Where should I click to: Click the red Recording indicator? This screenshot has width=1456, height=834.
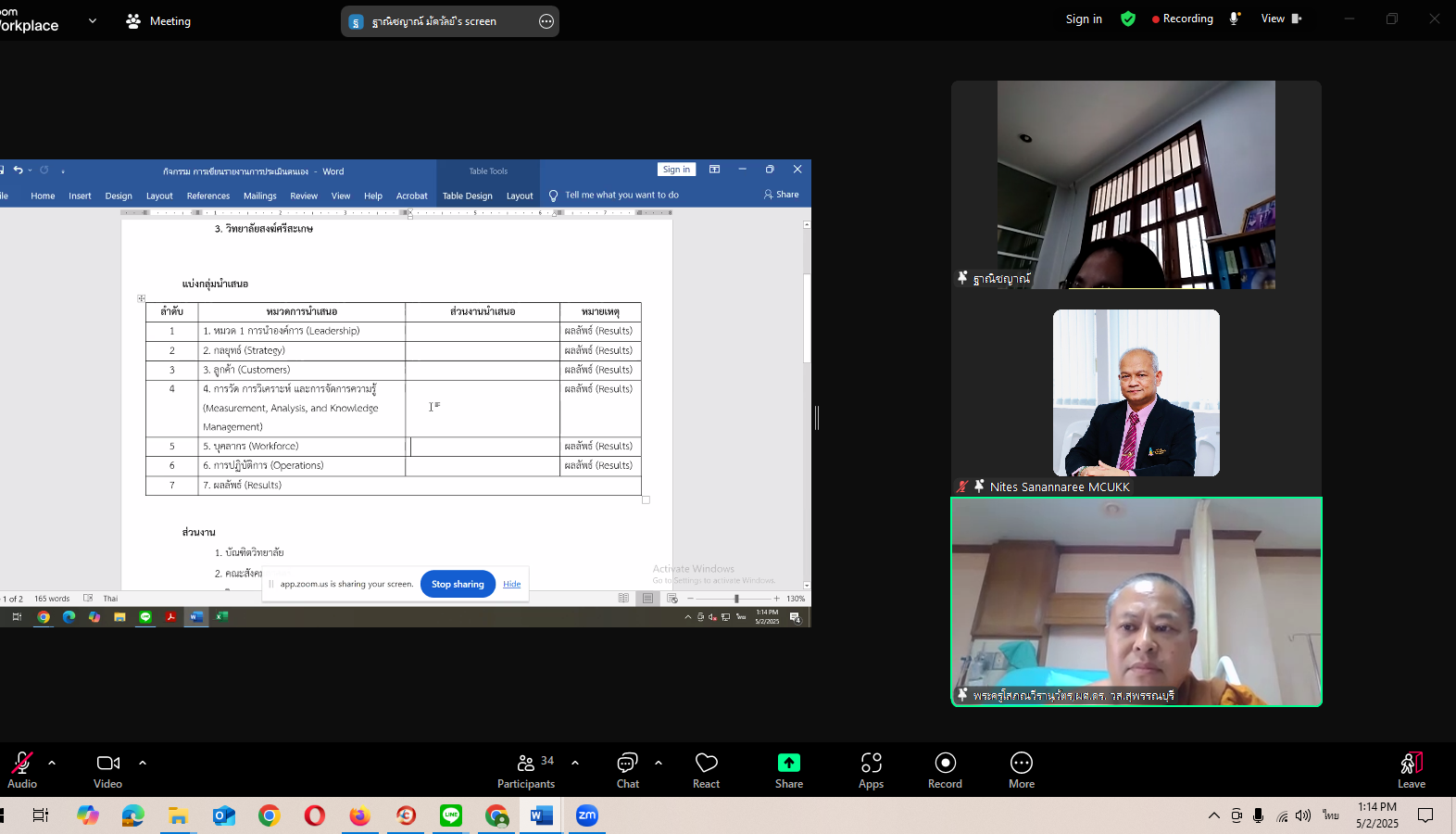tap(1183, 19)
